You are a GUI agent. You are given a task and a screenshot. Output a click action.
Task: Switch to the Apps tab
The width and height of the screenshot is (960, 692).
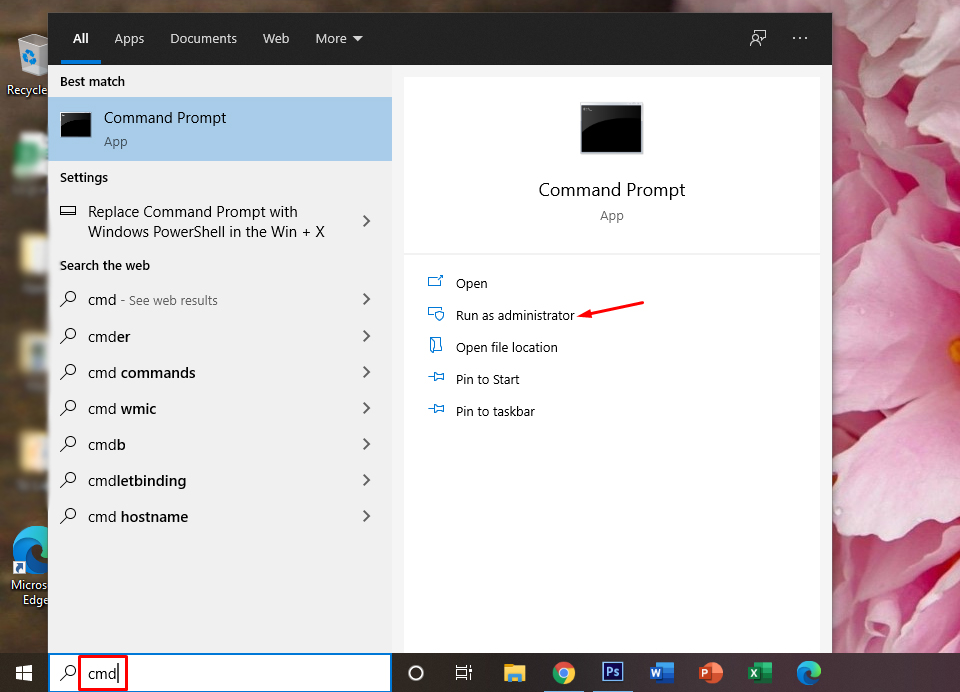(129, 38)
